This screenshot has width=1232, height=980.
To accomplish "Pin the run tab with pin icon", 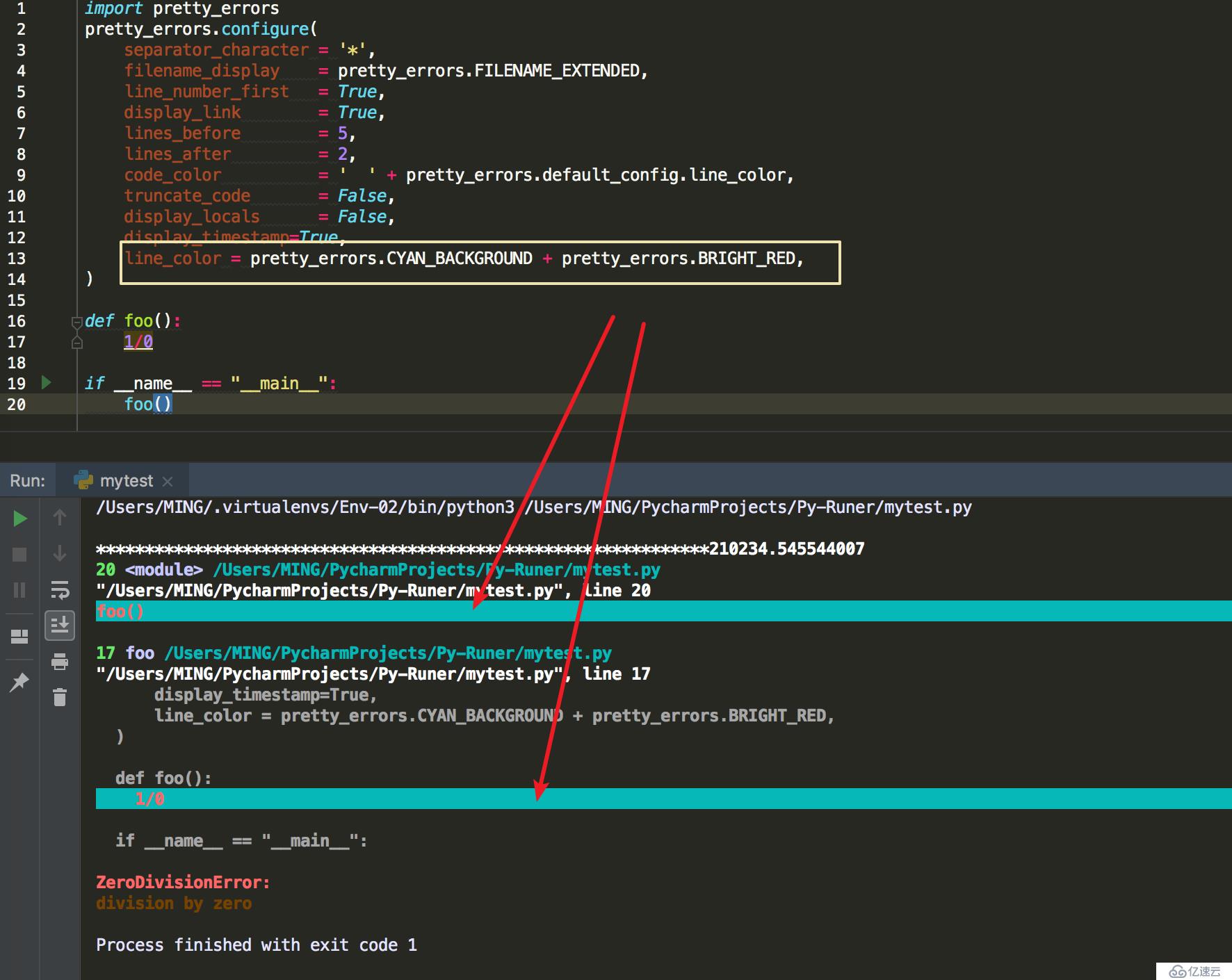I will [x=20, y=682].
